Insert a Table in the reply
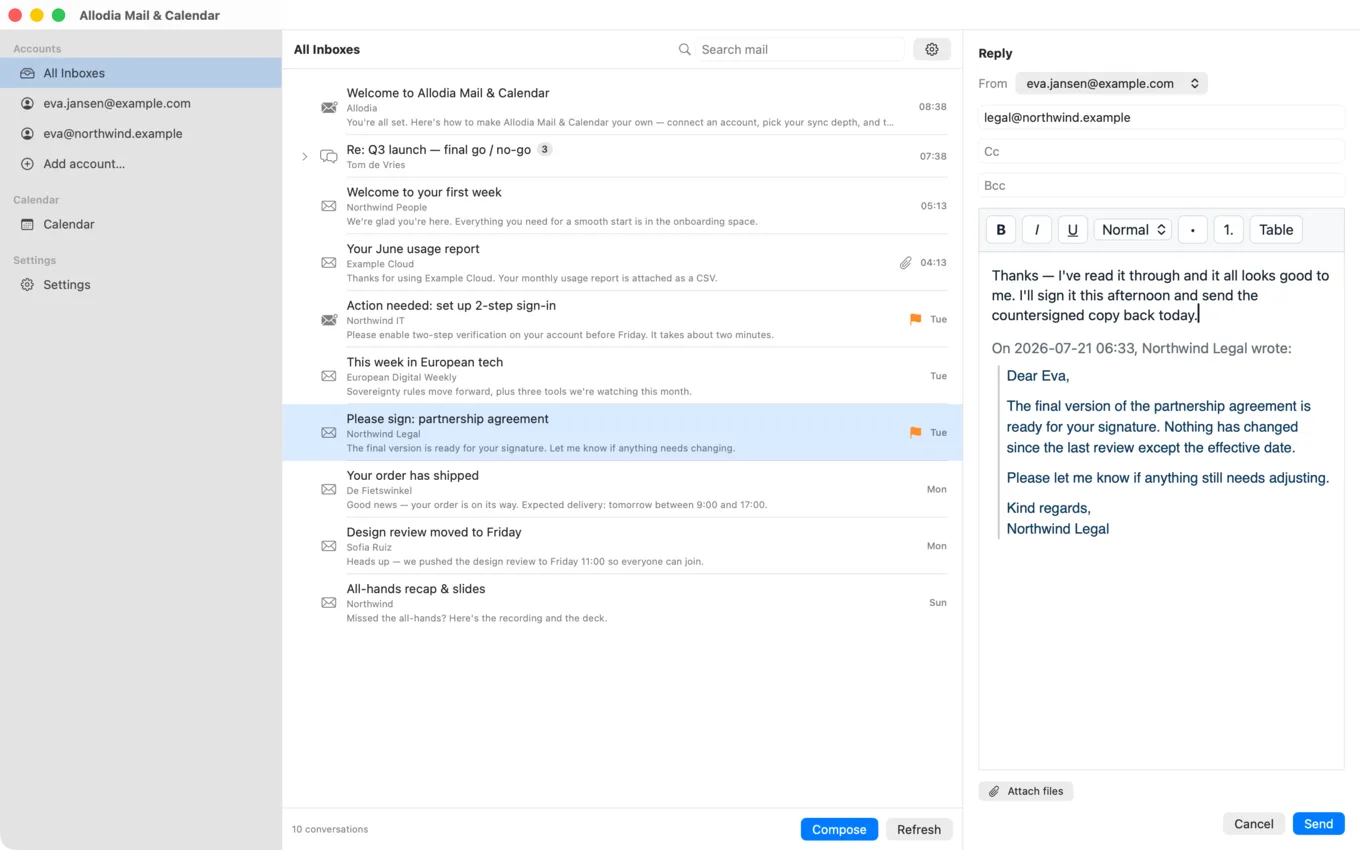 point(1276,230)
